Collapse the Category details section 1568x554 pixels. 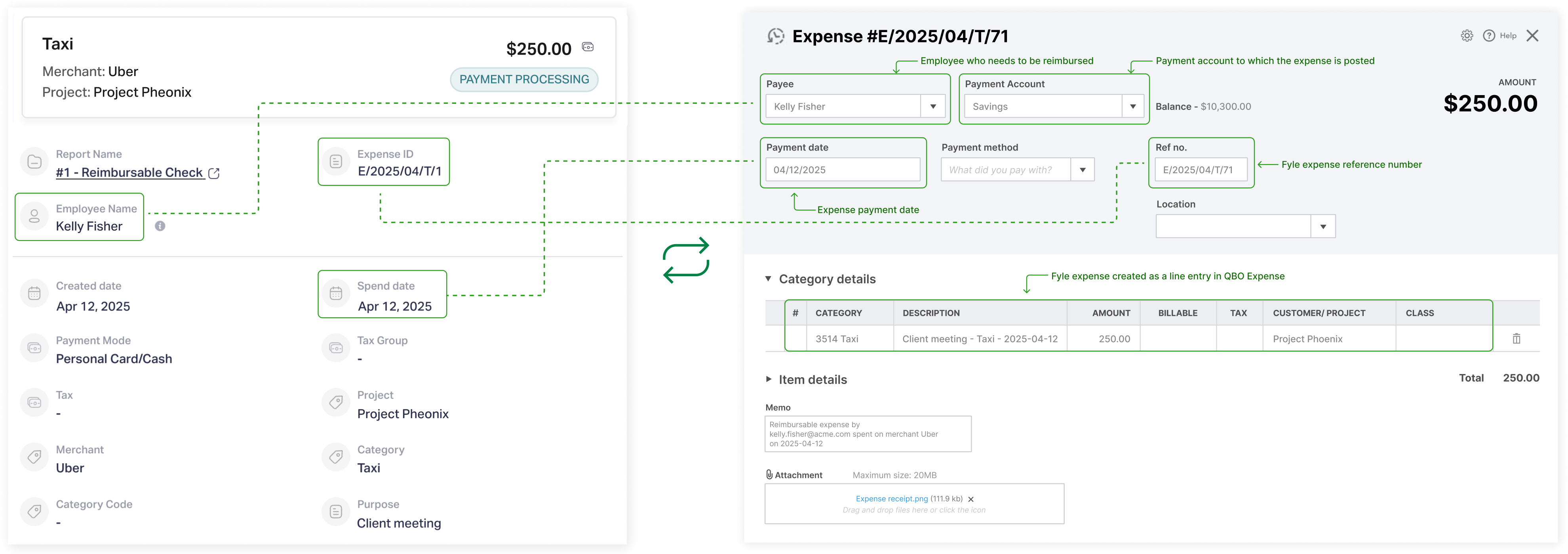point(768,279)
